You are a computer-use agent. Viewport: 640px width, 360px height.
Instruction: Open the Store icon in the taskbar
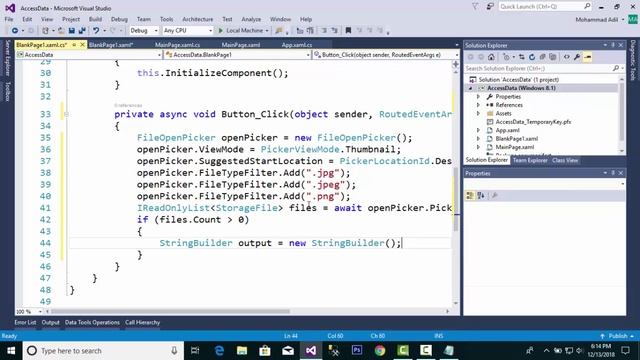click(265, 351)
